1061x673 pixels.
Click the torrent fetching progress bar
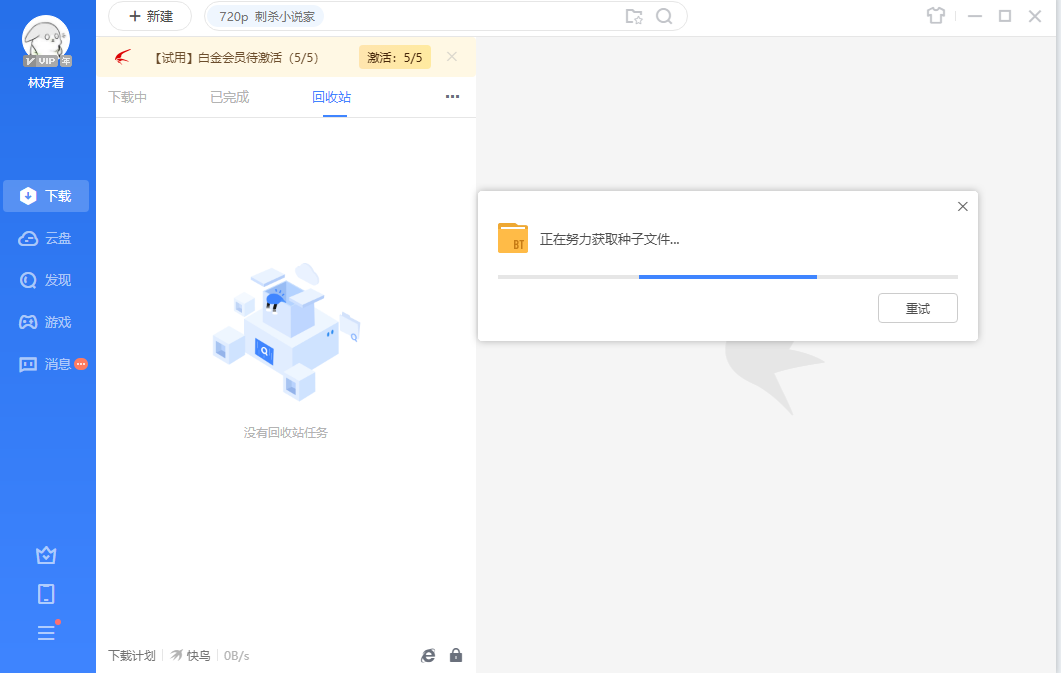tap(727, 276)
